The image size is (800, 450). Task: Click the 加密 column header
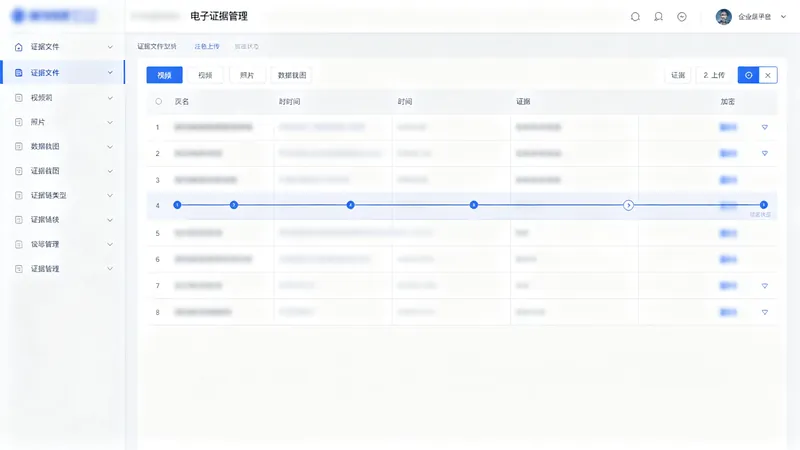pyautogui.click(x=728, y=102)
